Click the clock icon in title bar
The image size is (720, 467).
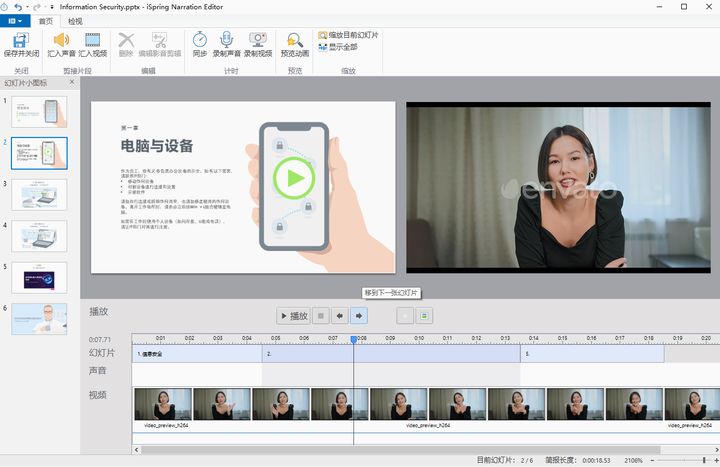coord(4,7)
